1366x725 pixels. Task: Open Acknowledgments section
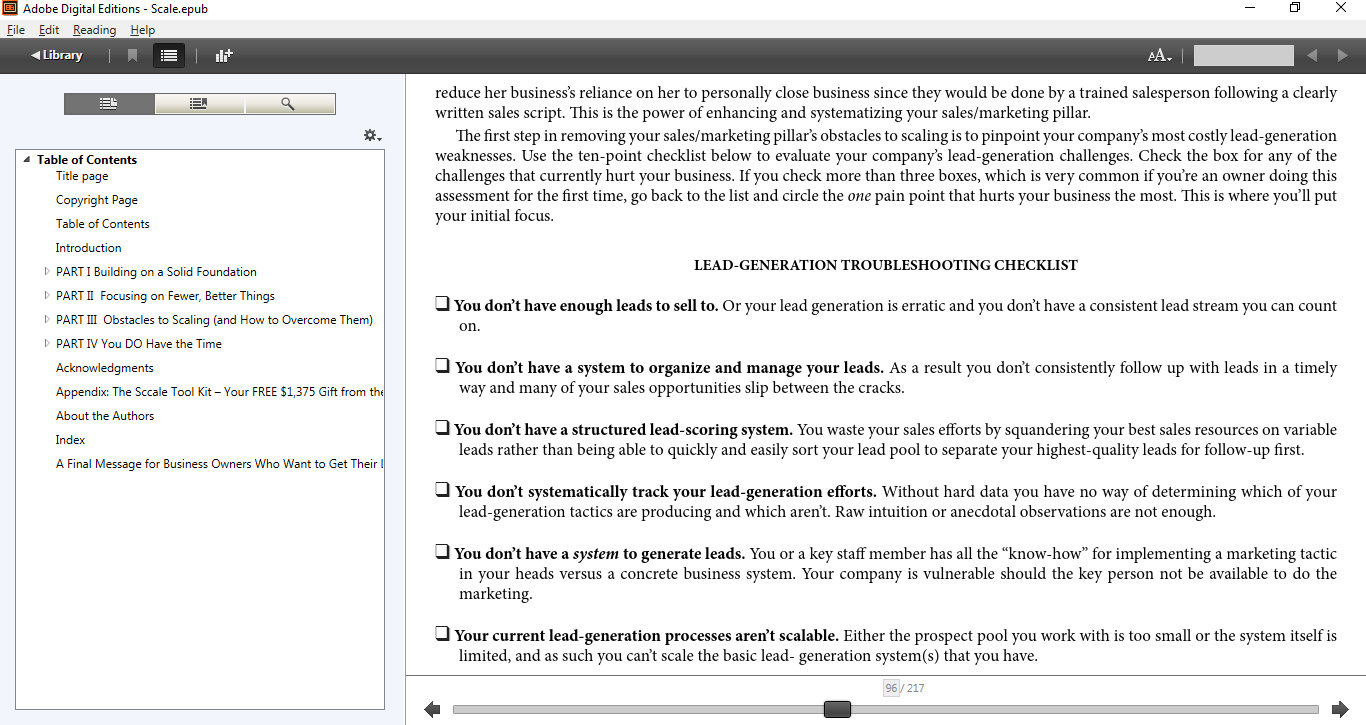coord(105,368)
